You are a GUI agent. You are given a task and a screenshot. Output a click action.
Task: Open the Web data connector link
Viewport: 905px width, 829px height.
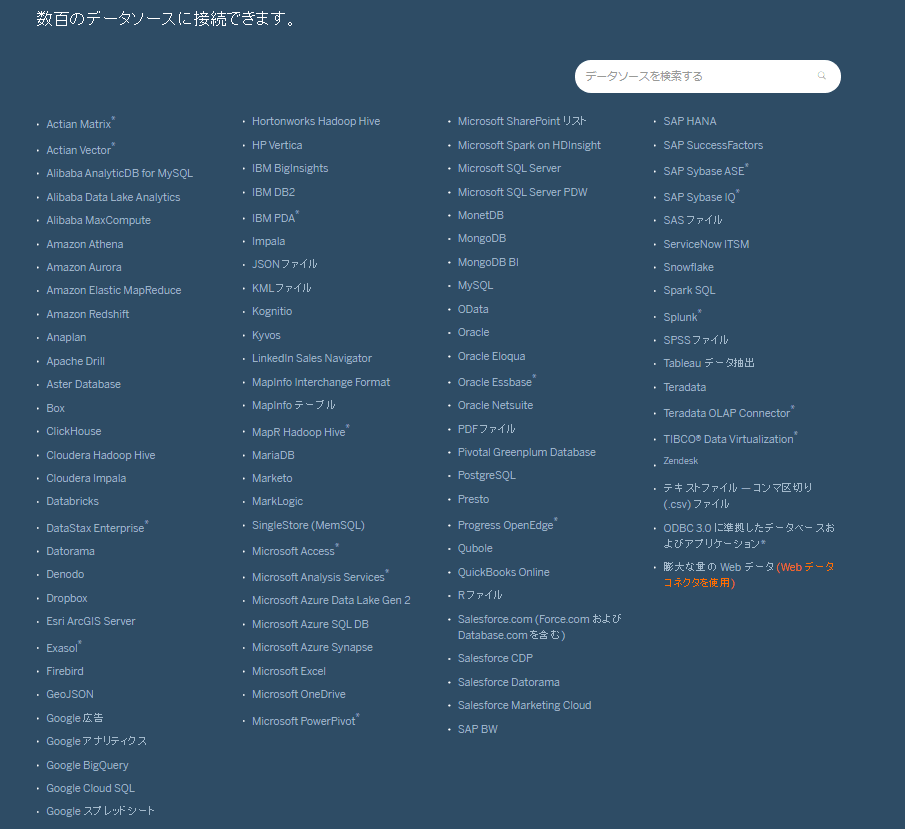(749, 574)
